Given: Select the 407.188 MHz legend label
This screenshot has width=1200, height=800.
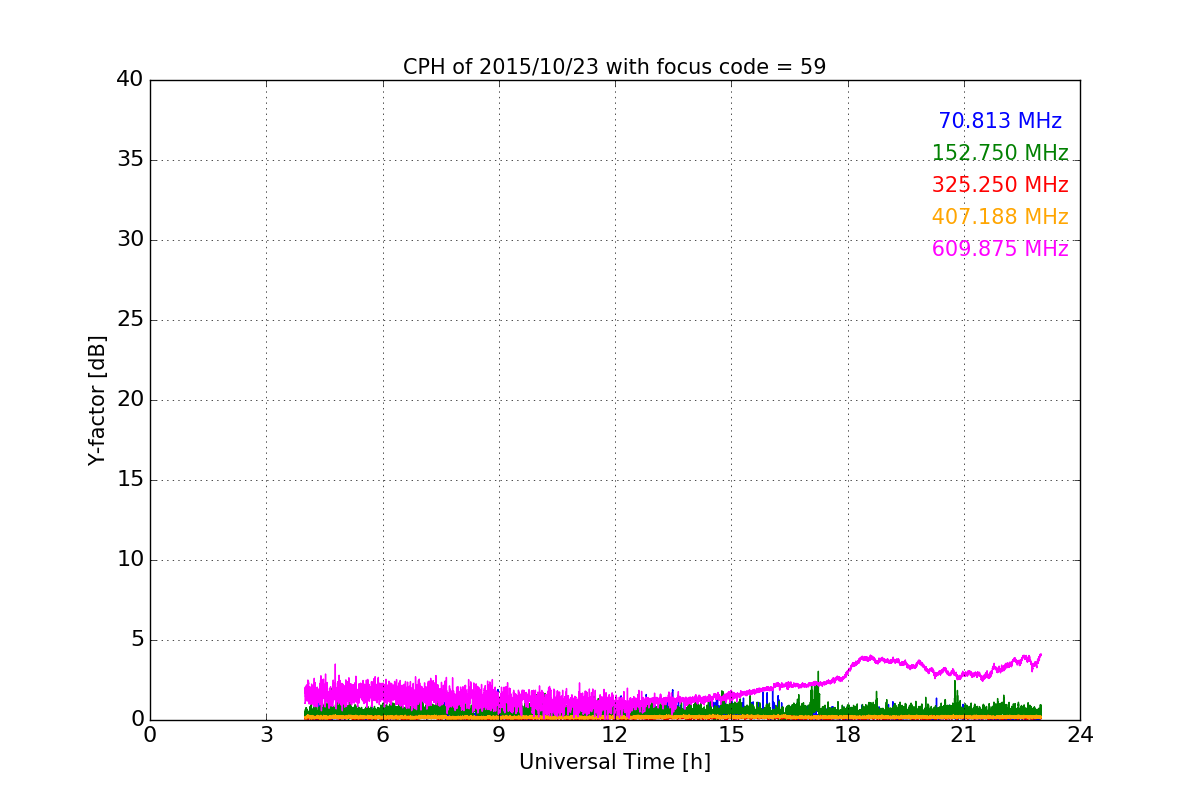Looking at the screenshot, I should [x=1000, y=217].
